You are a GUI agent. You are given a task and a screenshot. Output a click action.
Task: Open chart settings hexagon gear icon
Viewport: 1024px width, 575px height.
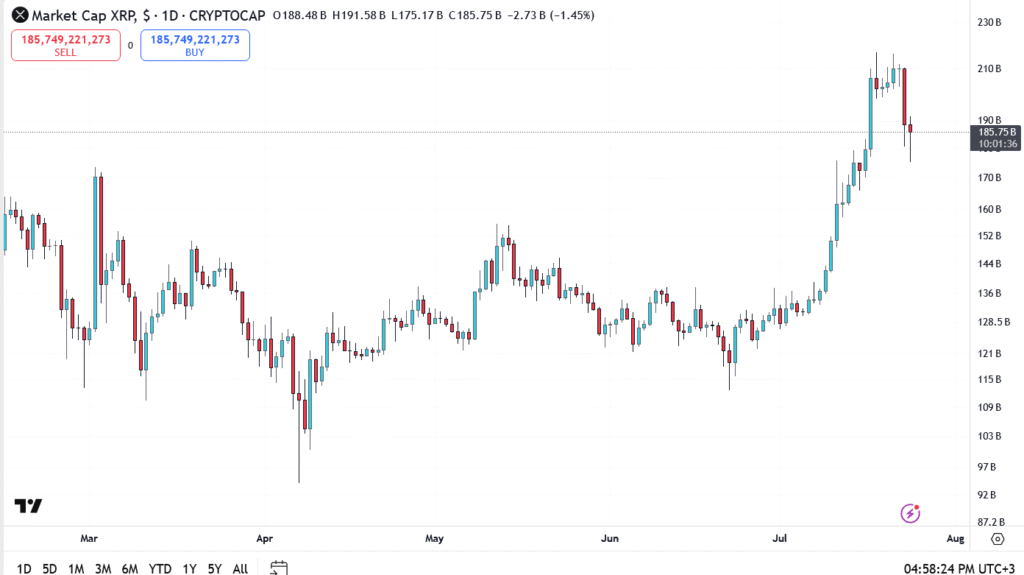(997, 539)
